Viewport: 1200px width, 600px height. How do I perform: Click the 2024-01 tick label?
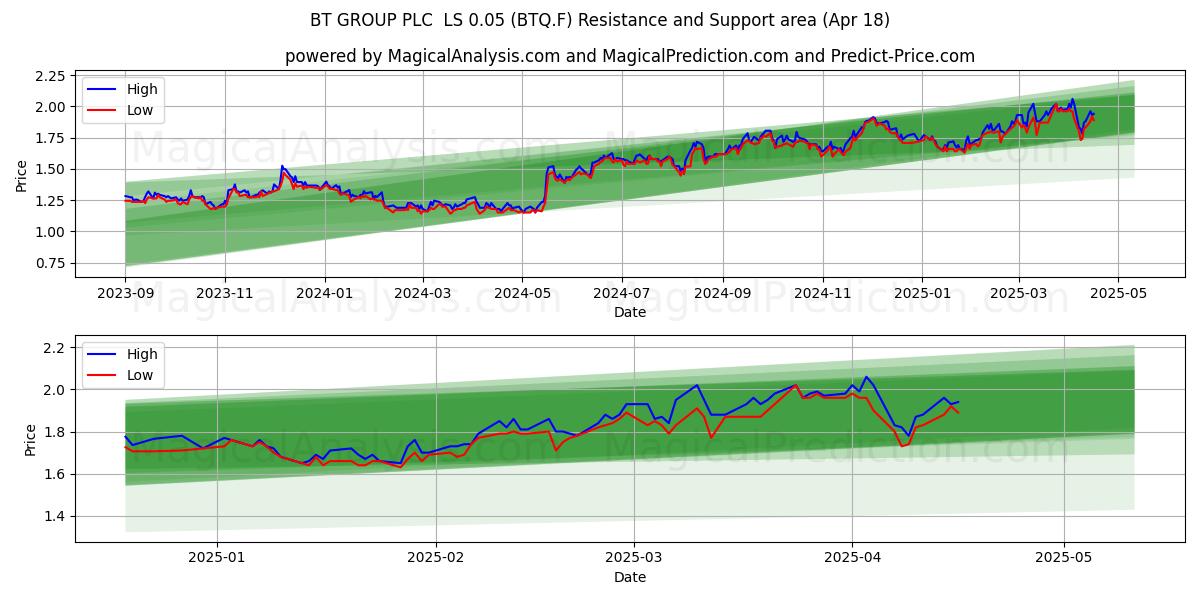pos(325,293)
